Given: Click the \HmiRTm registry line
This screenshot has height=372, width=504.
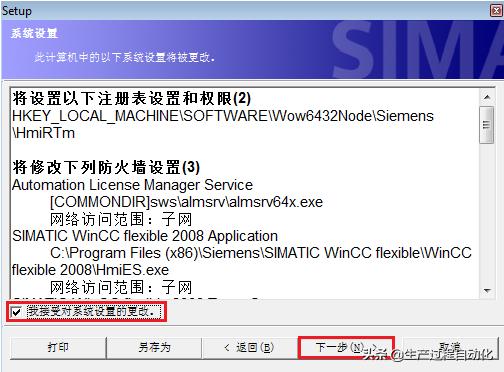Looking at the screenshot, I should [43, 133].
